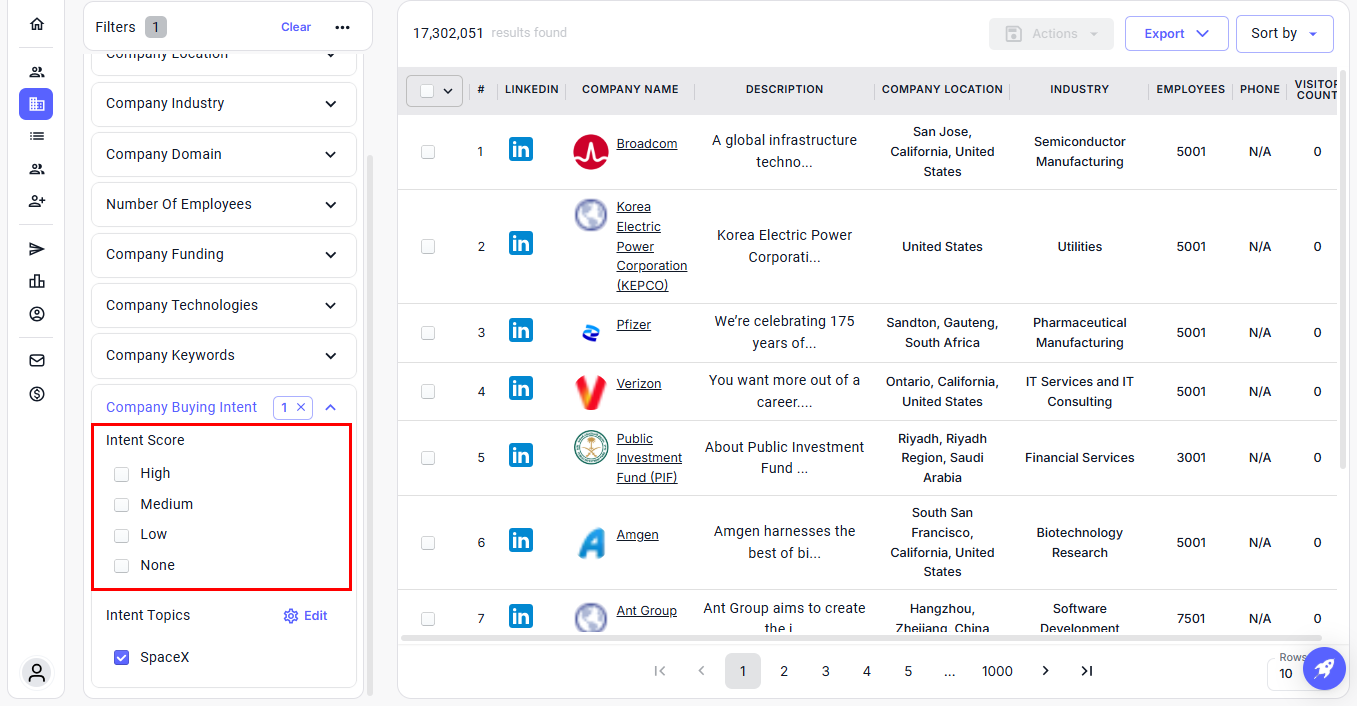
Task: Collapse the Company Buying Intent section
Action: click(x=331, y=407)
